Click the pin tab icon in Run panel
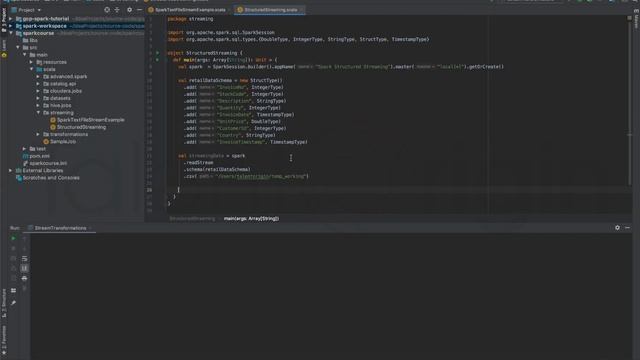 click(x=13, y=303)
